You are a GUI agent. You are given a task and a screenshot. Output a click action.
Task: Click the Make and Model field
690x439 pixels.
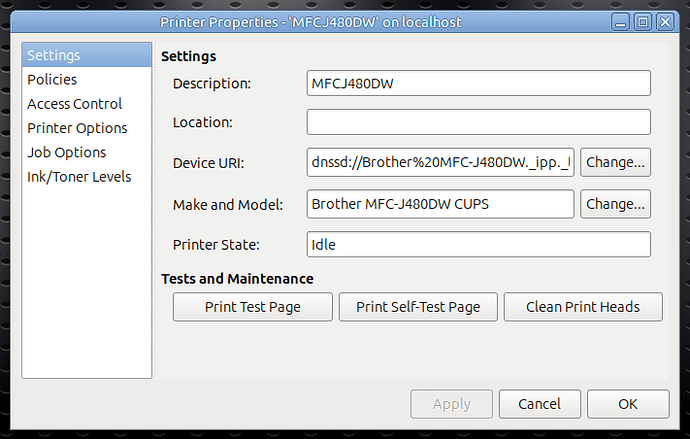440,204
